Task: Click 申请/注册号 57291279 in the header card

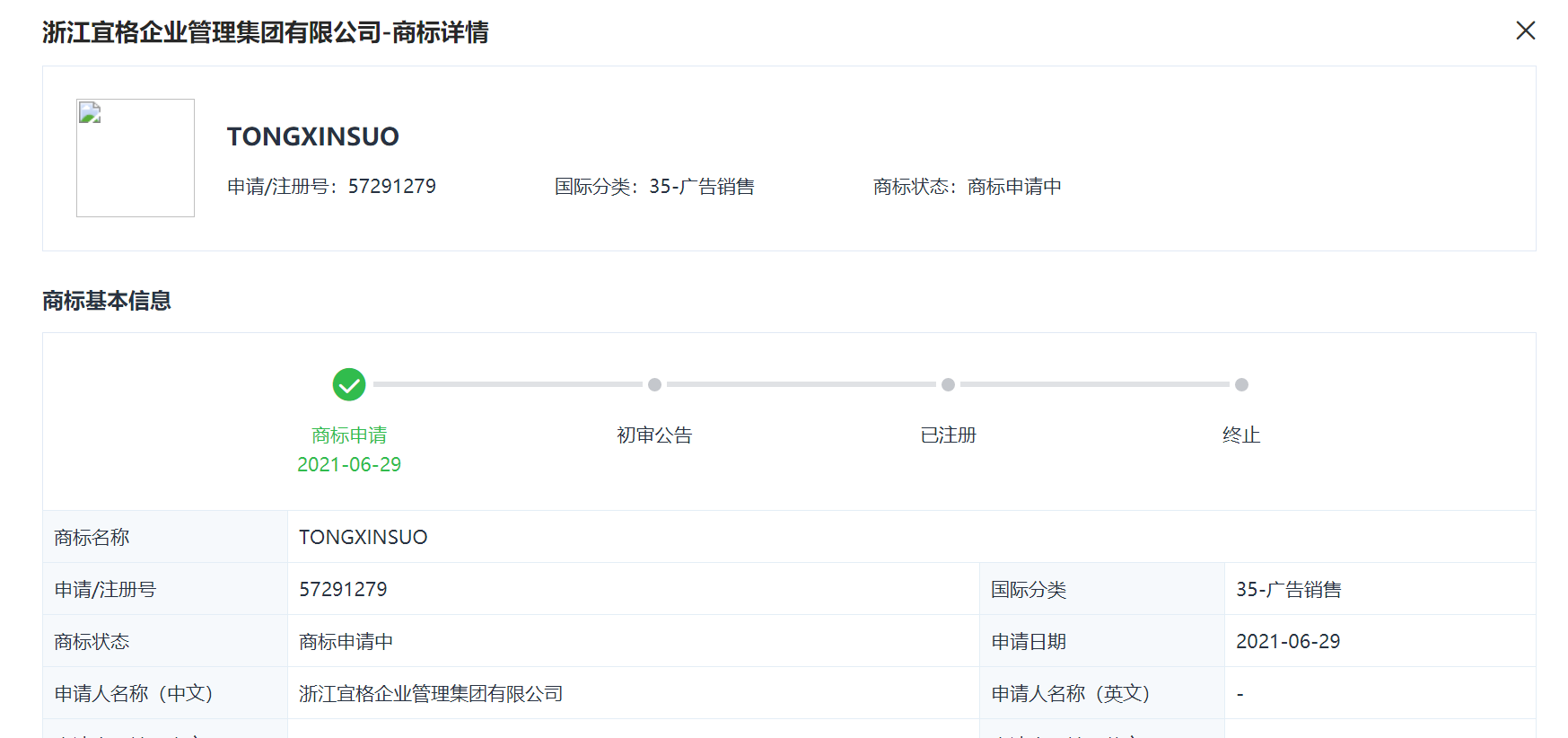Action: click(x=331, y=187)
